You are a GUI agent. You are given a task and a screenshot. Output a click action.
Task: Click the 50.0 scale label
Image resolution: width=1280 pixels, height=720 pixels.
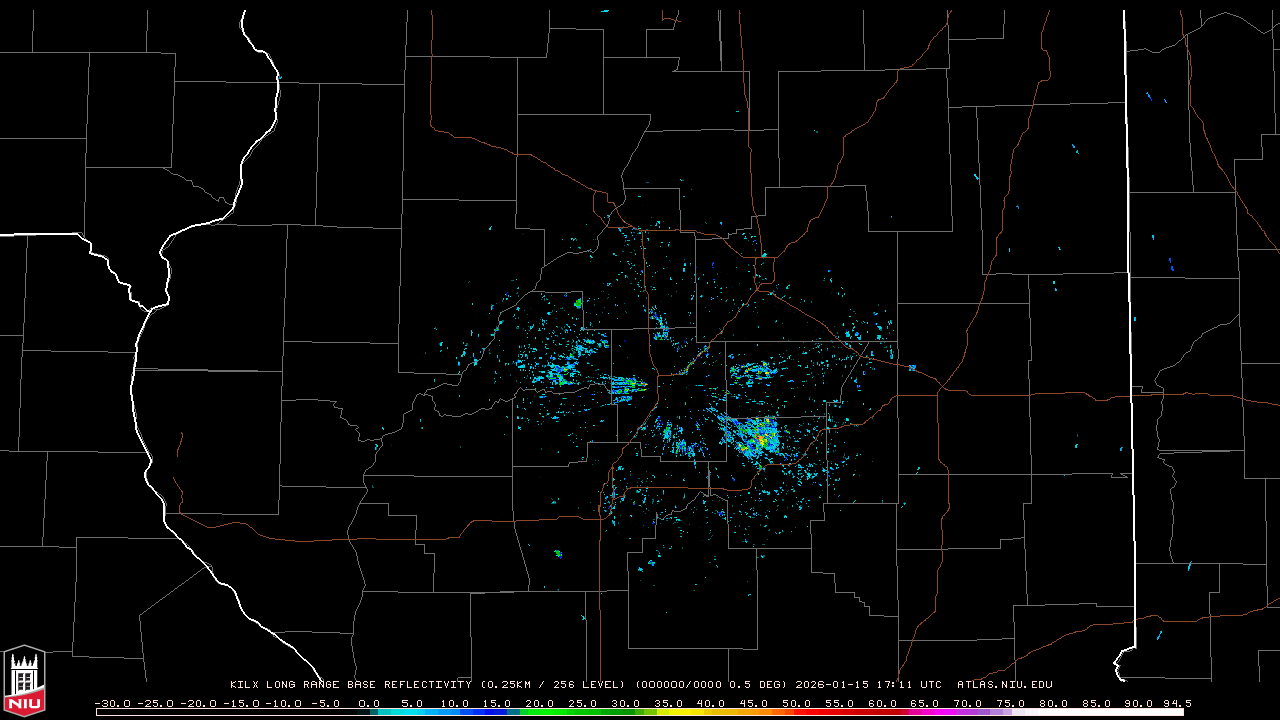pyautogui.click(x=797, y=703)
